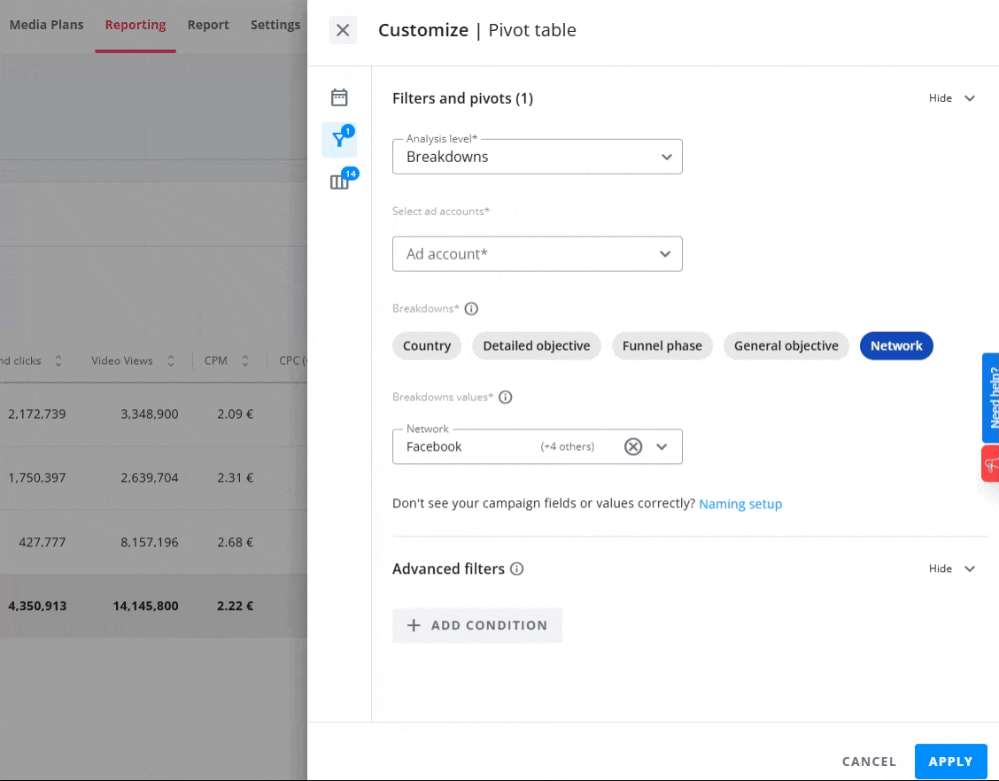Toggle the General objective breakdown chip
This screenshot has width=999, height=781.
click(786, 346)
